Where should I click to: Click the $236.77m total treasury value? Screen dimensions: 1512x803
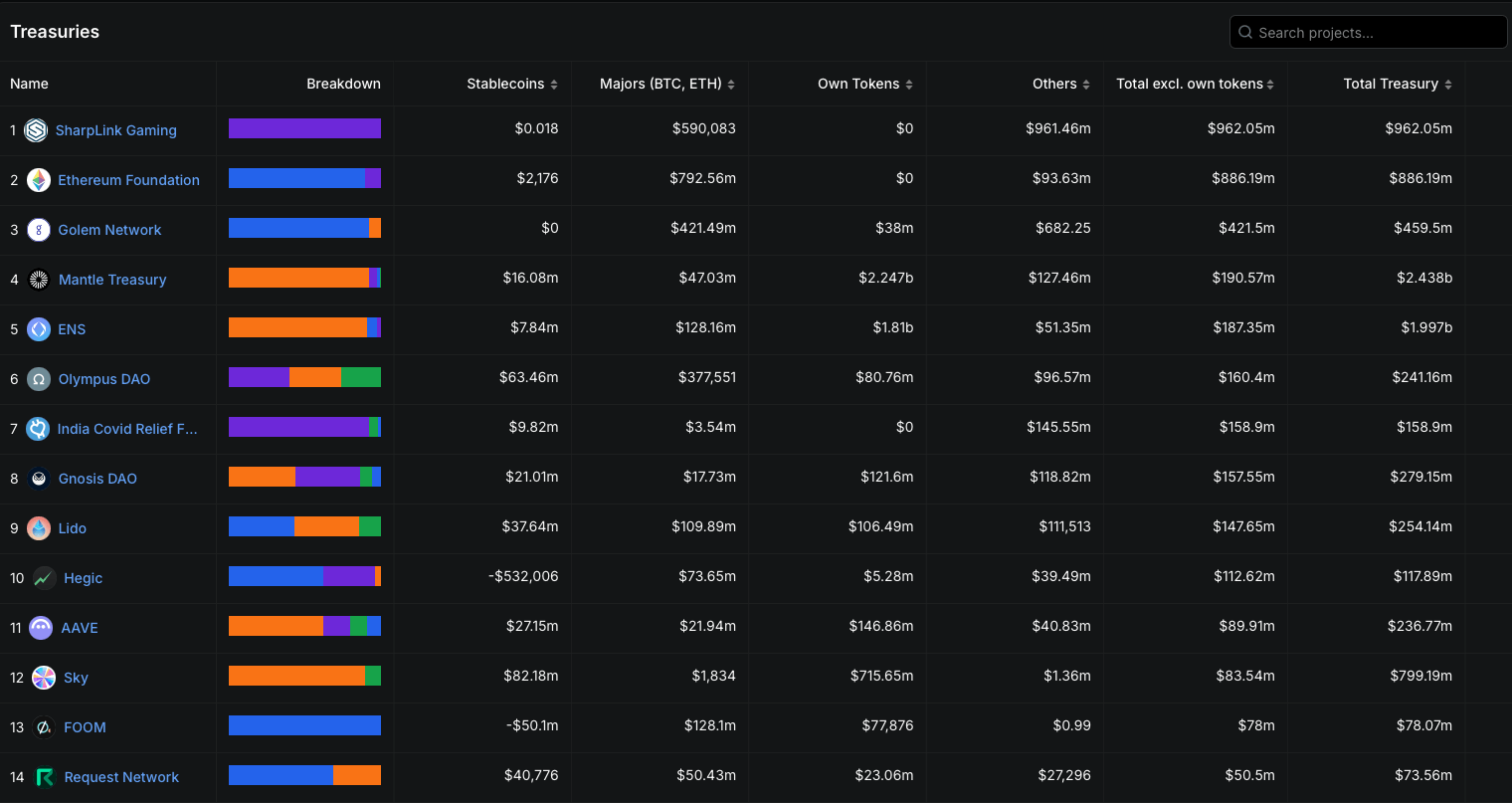coord(1419,626)
